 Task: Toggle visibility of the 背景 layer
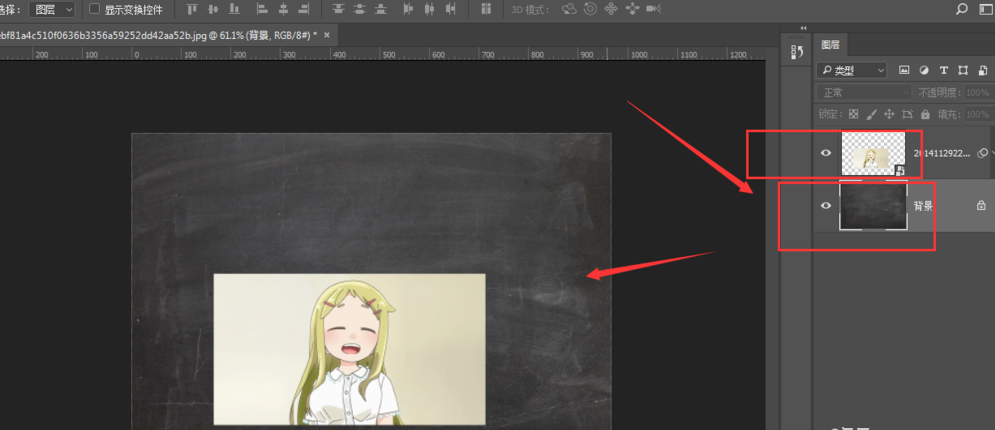[826, 205]
